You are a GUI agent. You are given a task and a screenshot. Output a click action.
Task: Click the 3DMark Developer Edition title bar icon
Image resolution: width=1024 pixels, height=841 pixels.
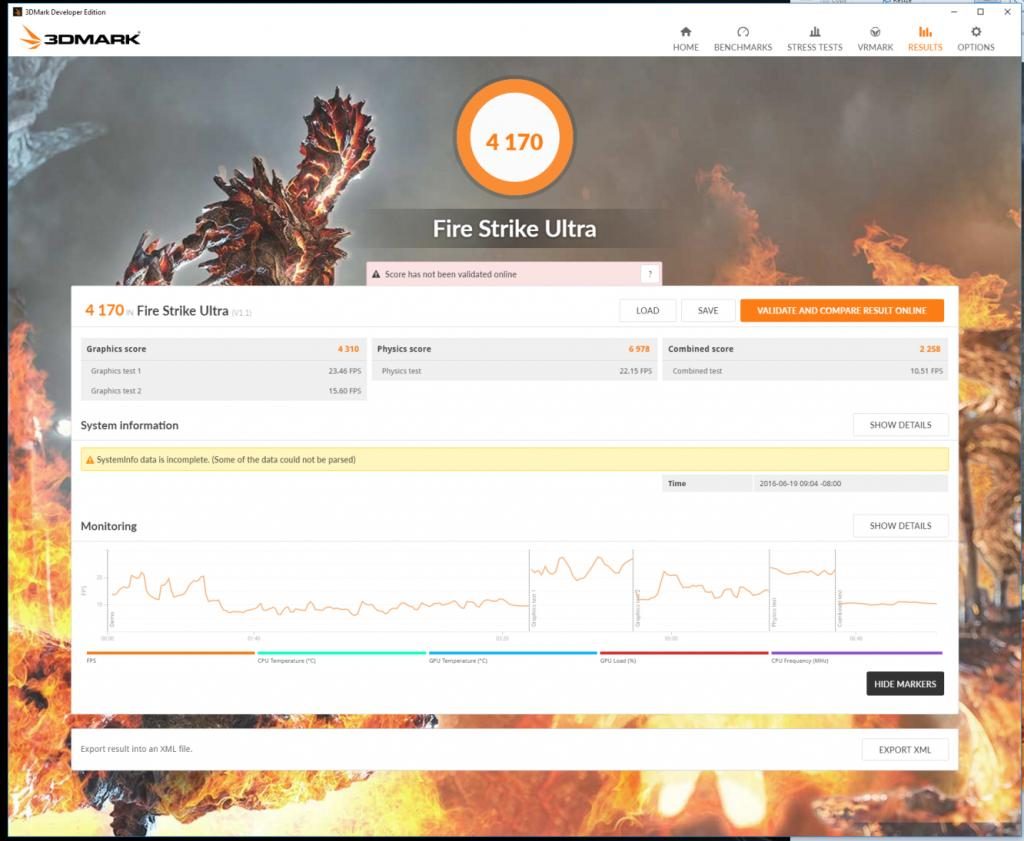(18, 12)
